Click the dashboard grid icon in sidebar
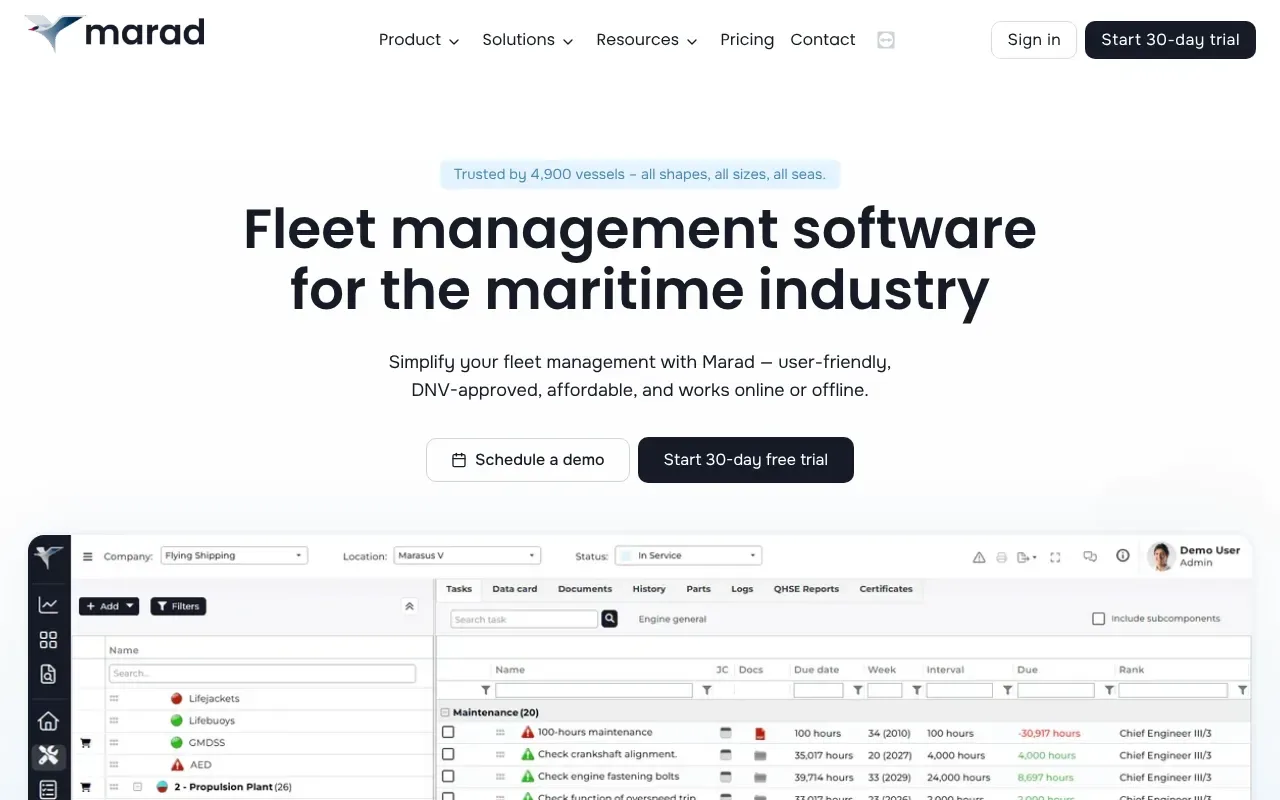The width and height of the screenshot is (1280, 800). coord(48,640)
